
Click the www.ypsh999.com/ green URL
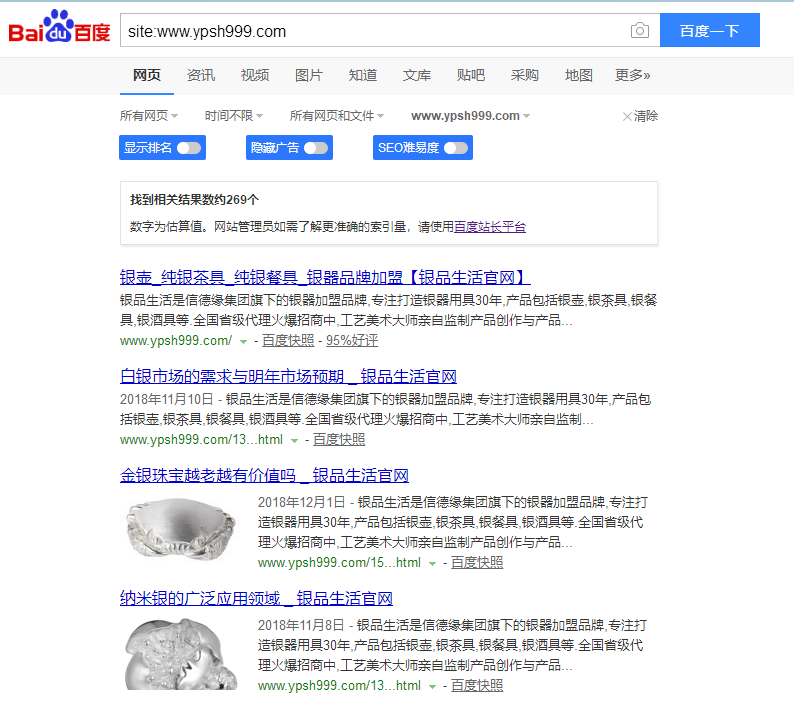pyautogui.click(x=176, y=341)
